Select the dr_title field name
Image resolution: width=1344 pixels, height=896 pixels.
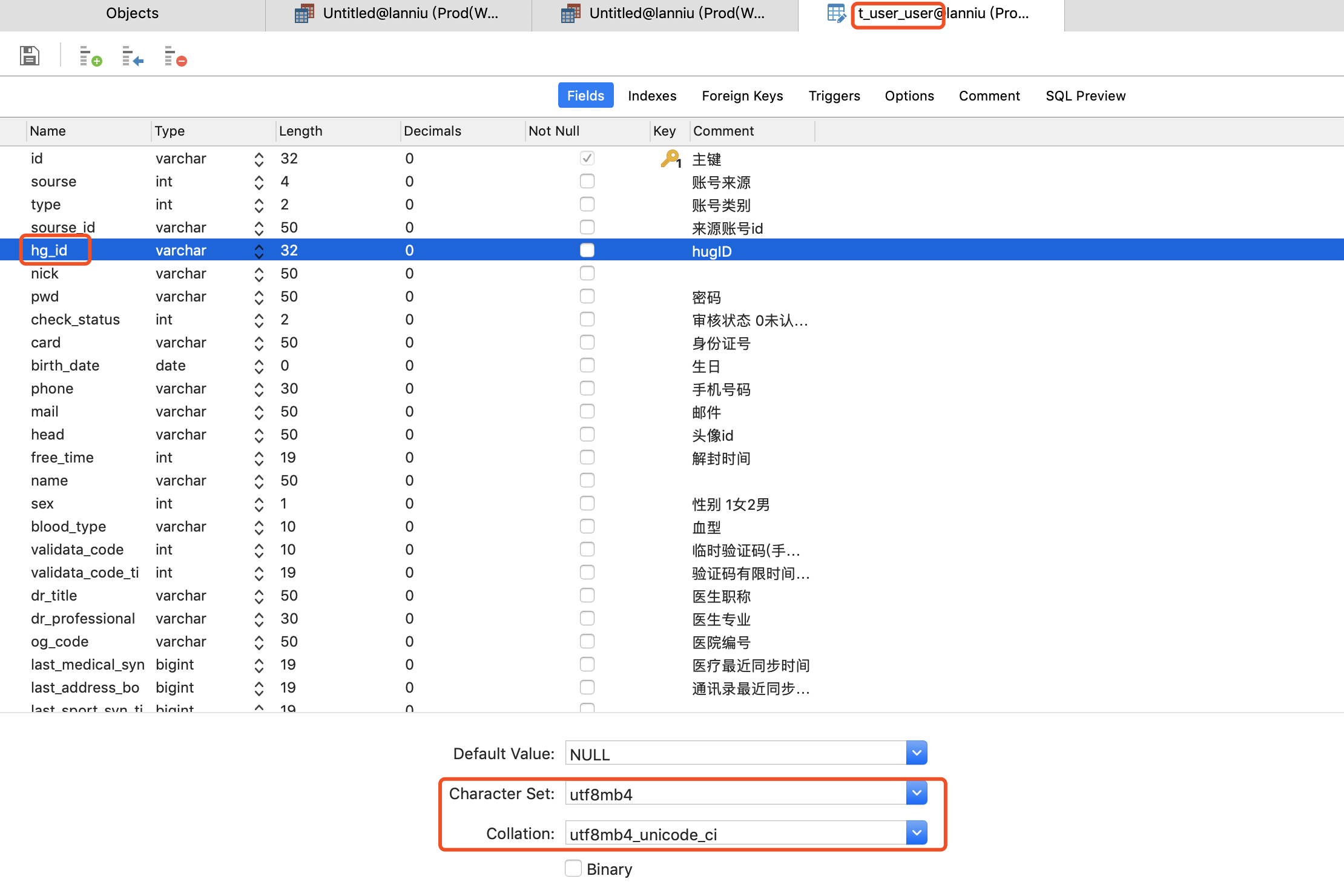(54, 596)
